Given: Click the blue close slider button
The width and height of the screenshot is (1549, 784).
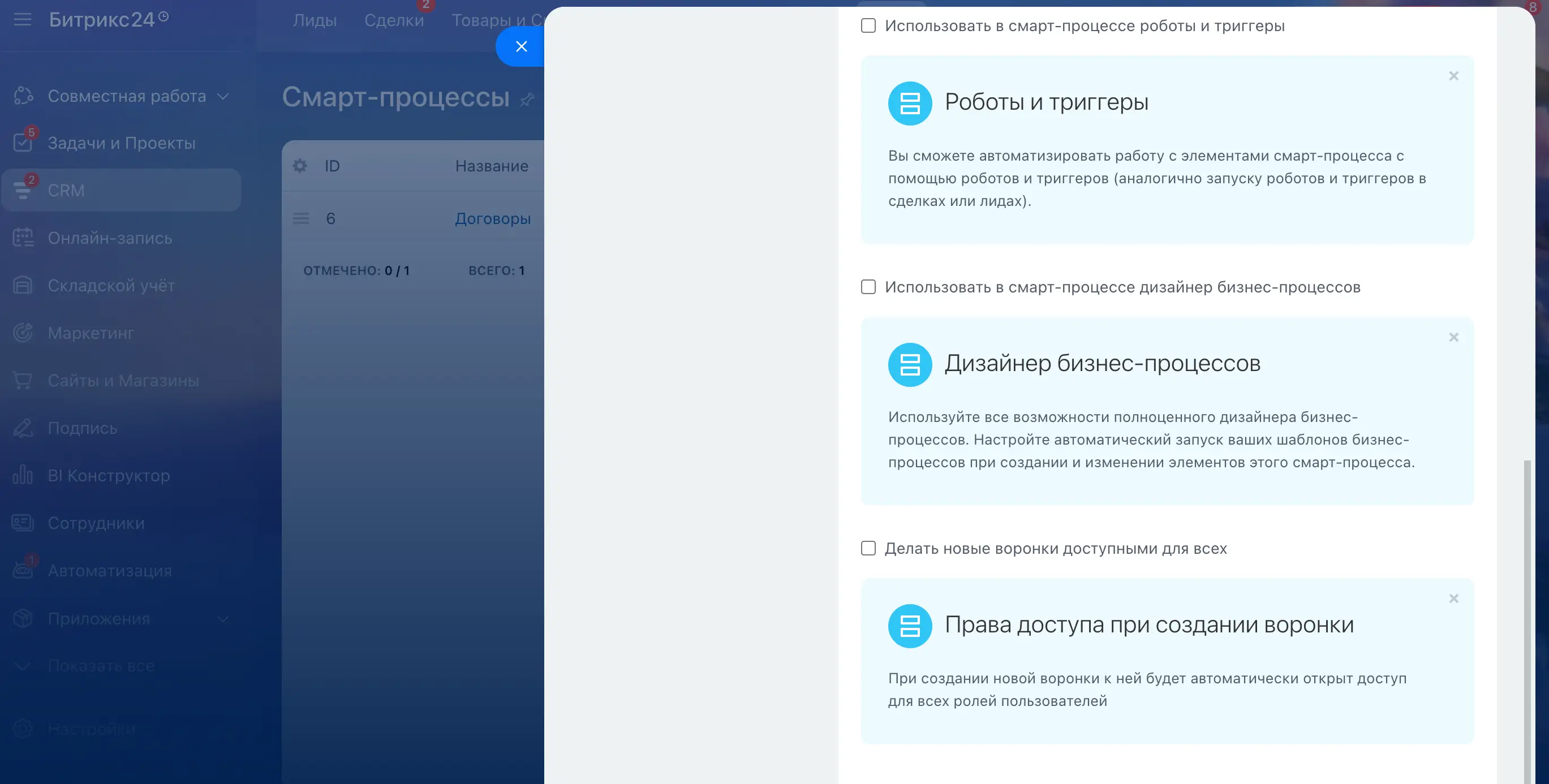Looking at the screenshot, I should pos(520,46).
